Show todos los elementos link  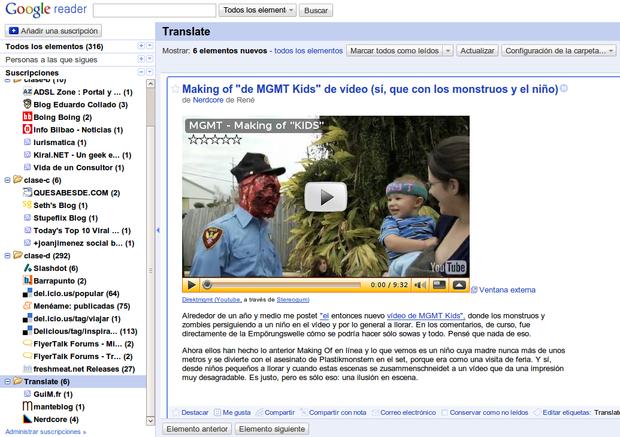click(308, 51)
